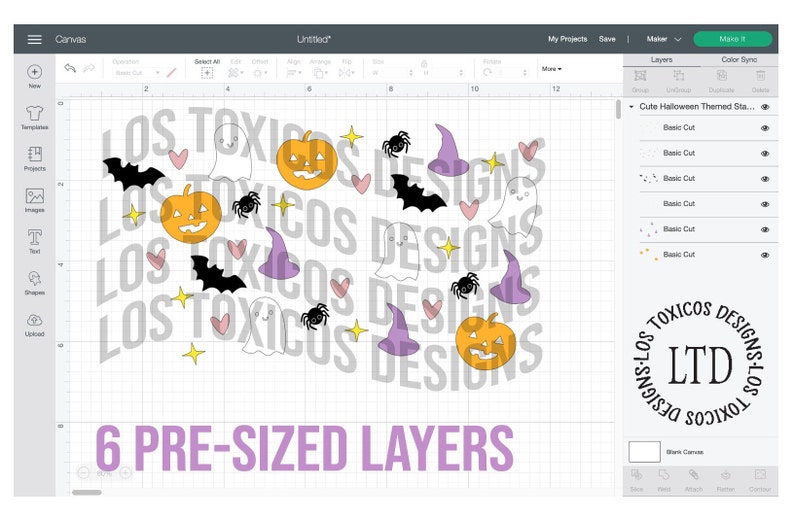Select the orange-dots Basic Cut layer thumbnail
Image resolution: width=794 pixels, height=519 pixels.
point(649,255)
